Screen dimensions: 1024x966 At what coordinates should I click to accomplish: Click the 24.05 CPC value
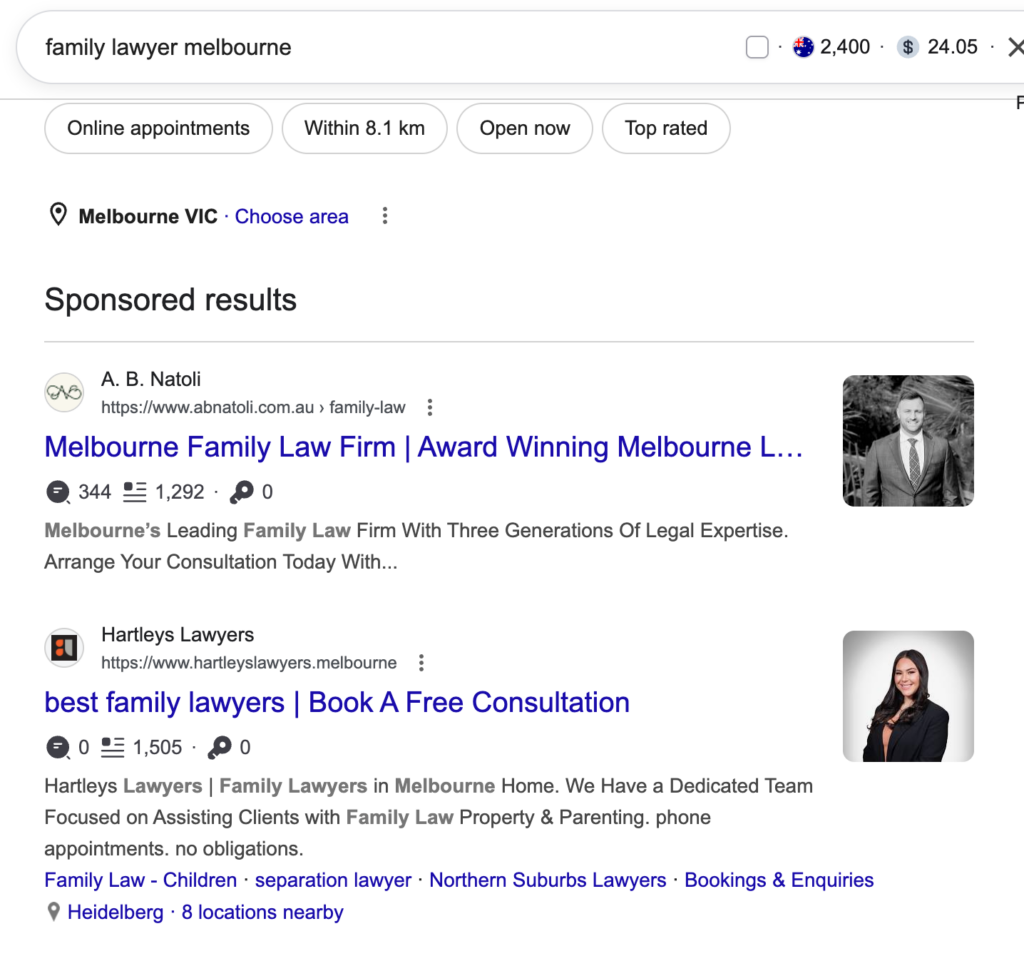pyautogui.click(x=953, y=47)
